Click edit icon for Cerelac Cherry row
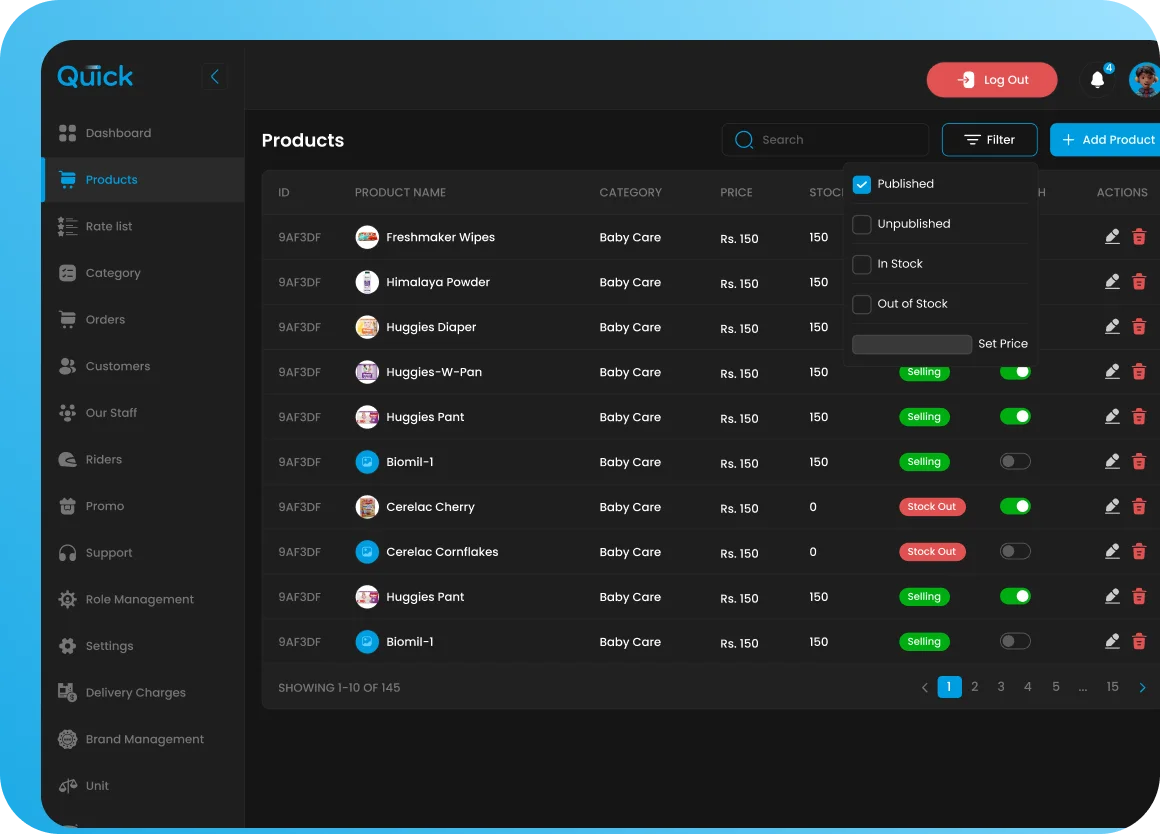Image resolution: width=1160 pixels, height=834 pixels. [1112, 507]
